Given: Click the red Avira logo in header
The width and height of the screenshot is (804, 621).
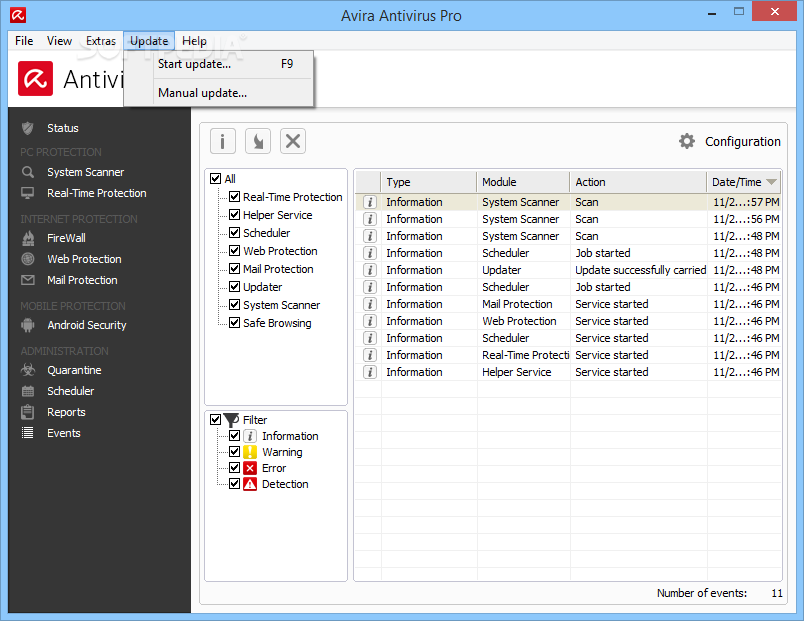Looking at the screenshot, I should pos(35,78).
